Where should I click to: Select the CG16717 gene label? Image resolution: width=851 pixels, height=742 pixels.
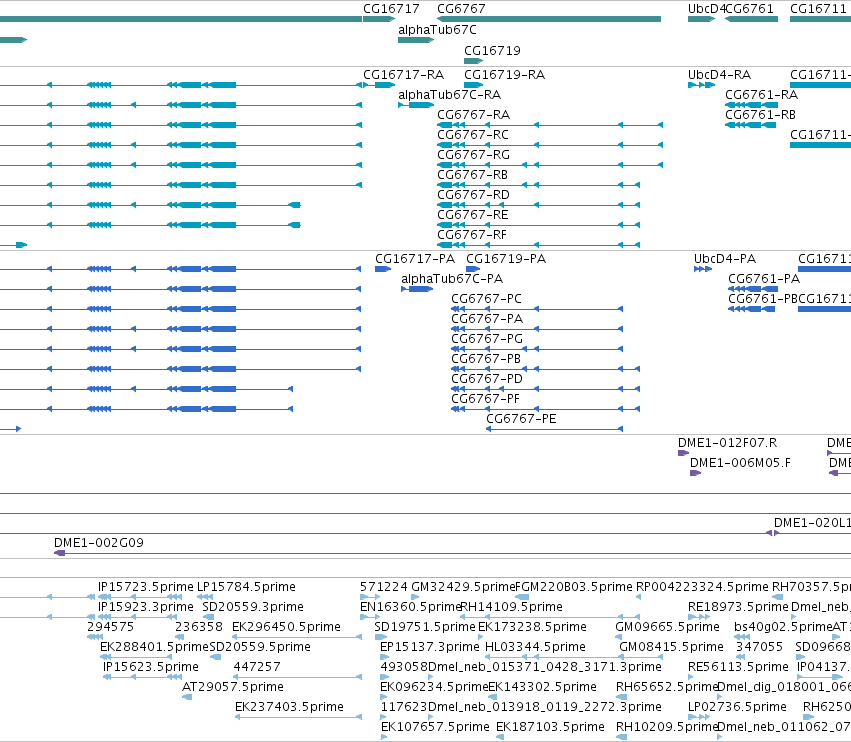[x=391, y=9]
